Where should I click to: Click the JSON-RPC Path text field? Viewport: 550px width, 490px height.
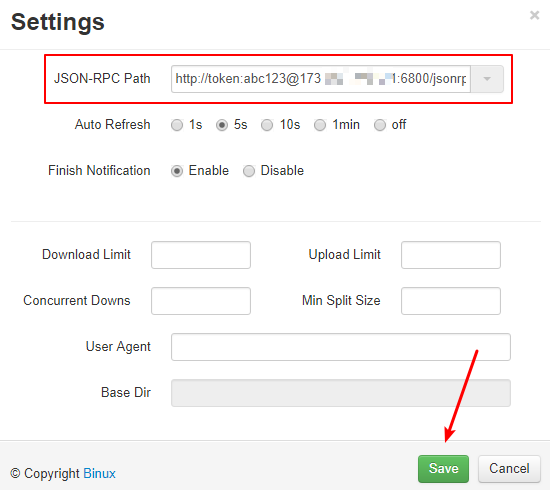click(321, 79)
